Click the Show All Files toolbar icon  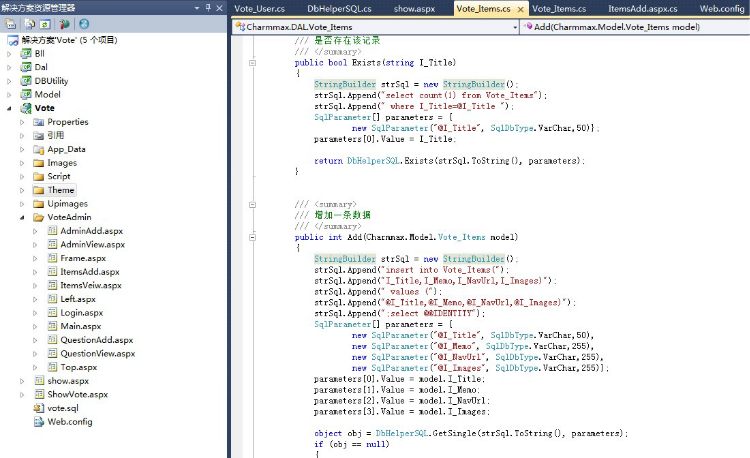(30, 24)
